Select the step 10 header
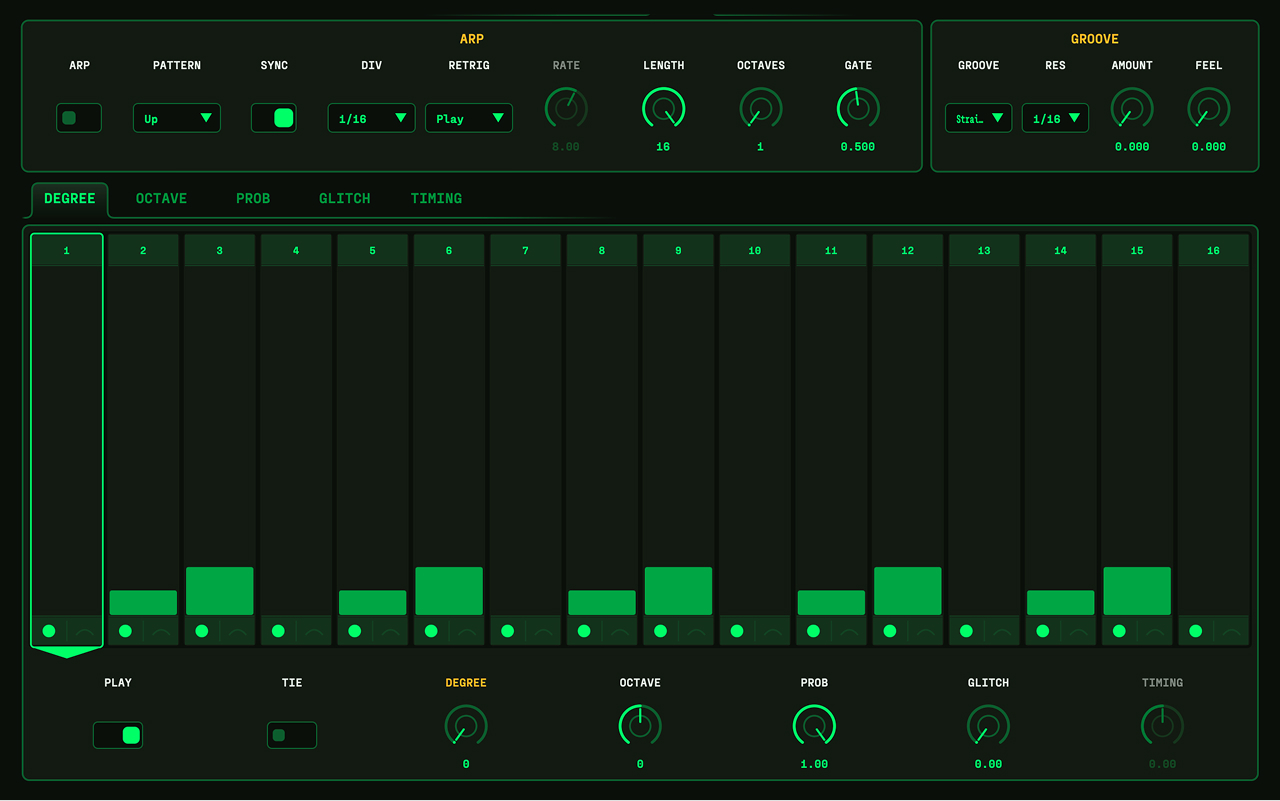 755,251
